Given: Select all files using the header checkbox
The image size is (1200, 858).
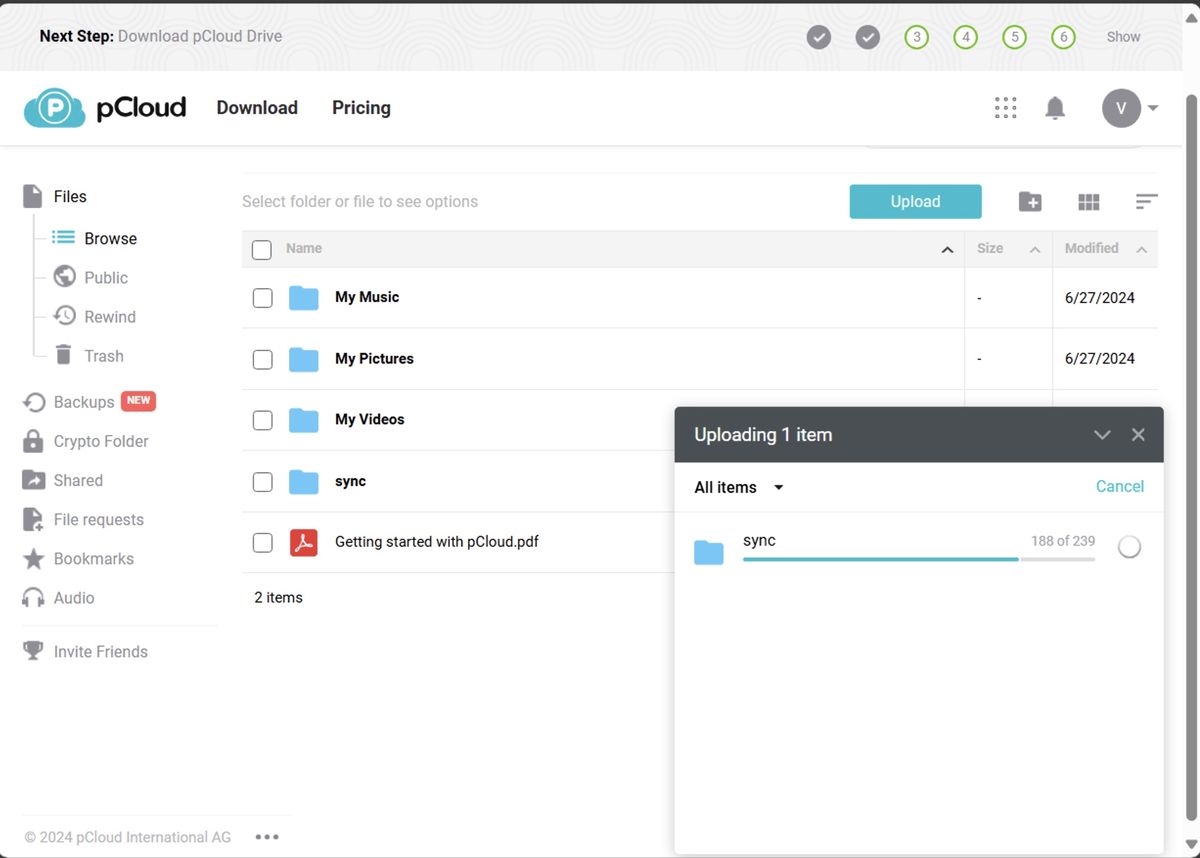Looking at the screenshot, I should click(261, 249).
